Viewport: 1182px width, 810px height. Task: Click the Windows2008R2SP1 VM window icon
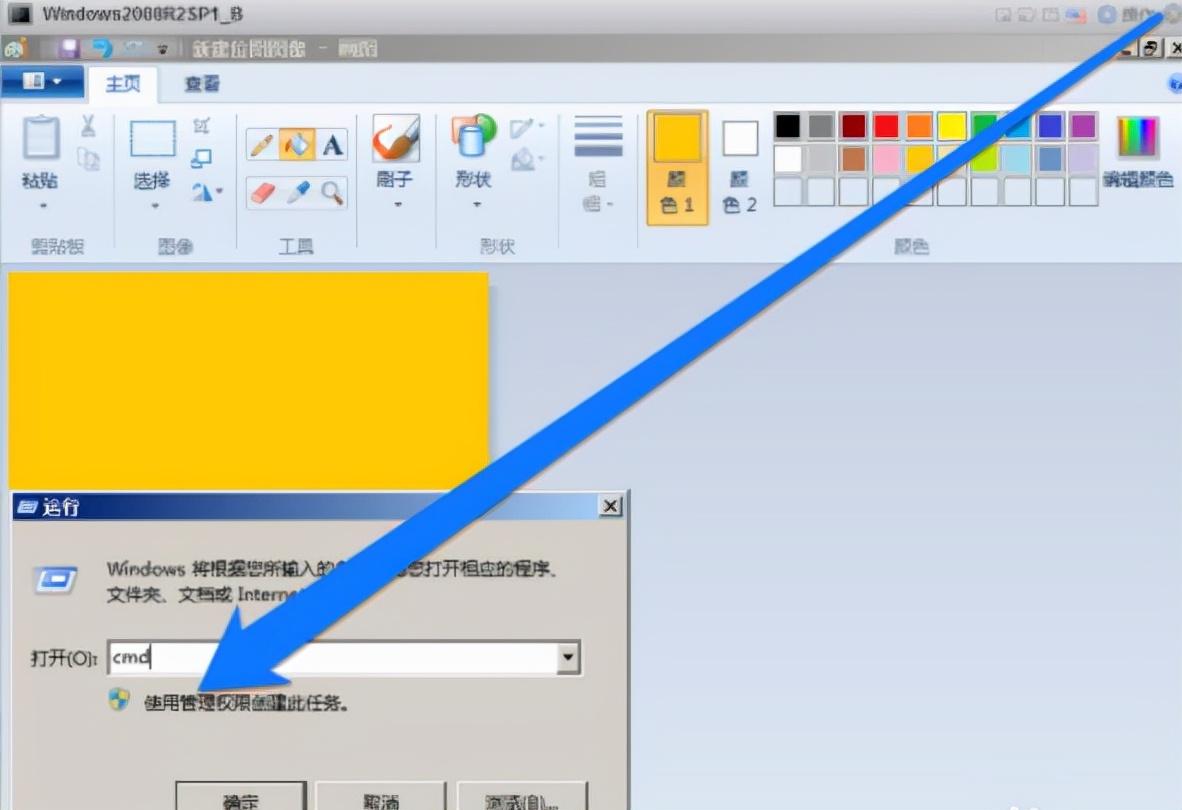[19, 14]
